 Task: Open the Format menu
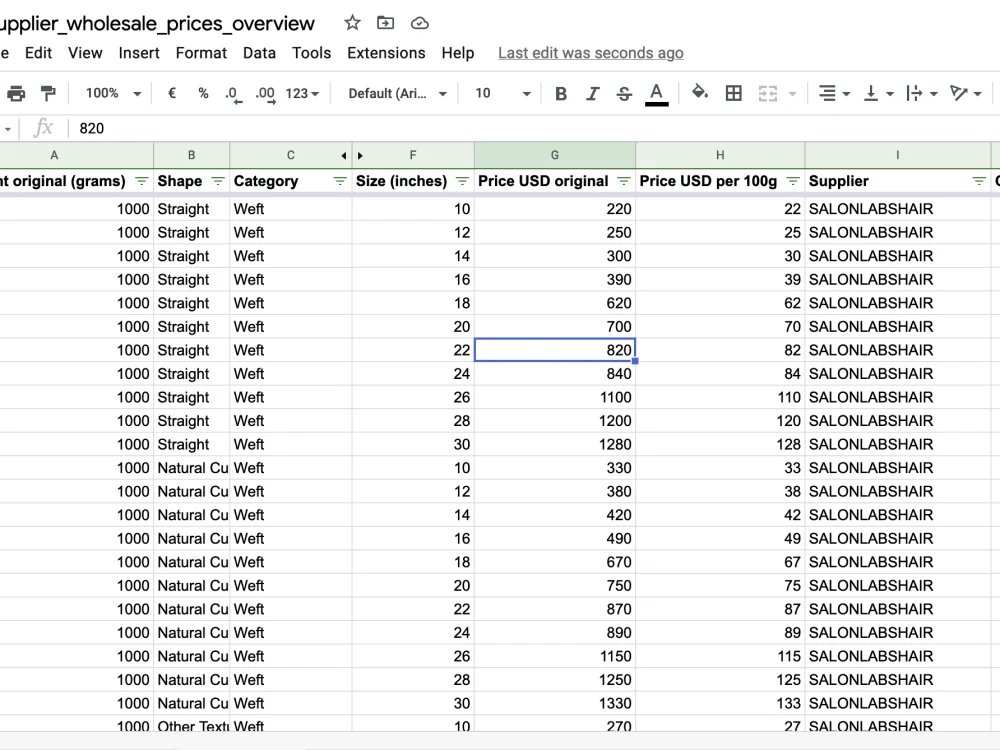[201, 53]
